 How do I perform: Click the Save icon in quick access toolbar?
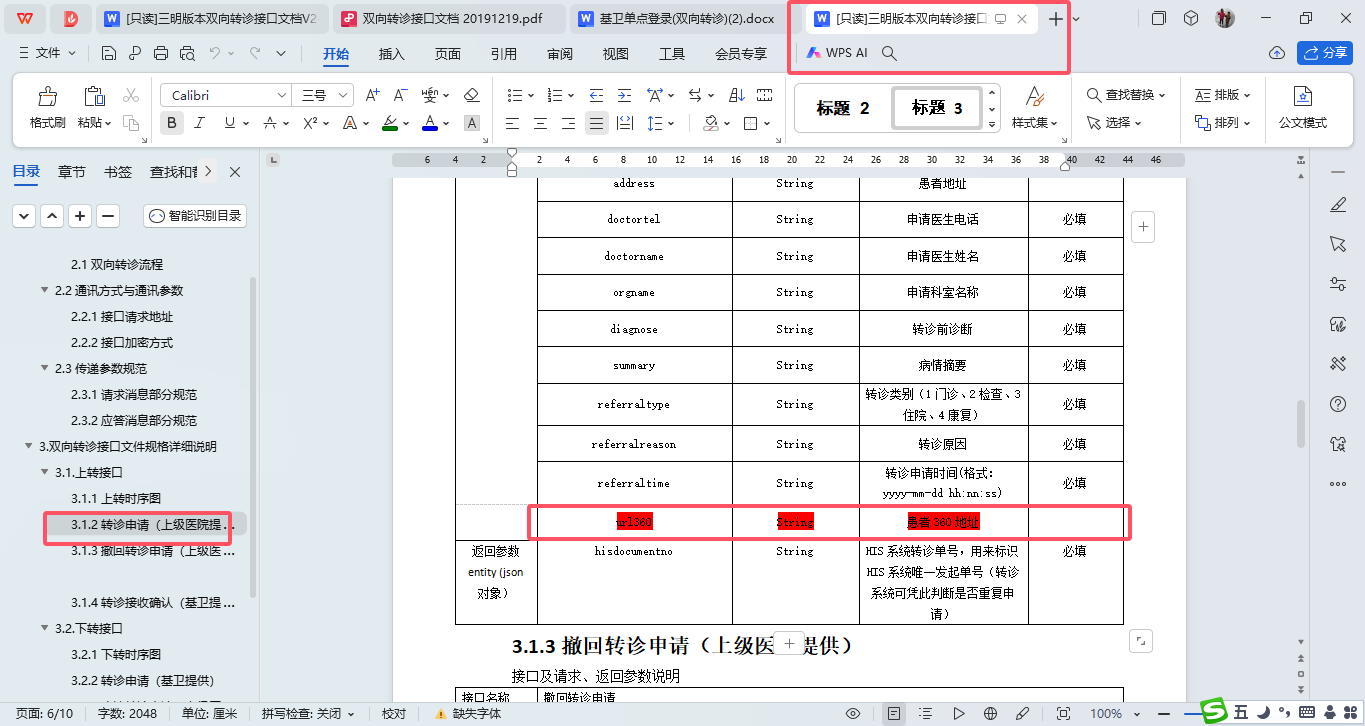pos(109,53)
